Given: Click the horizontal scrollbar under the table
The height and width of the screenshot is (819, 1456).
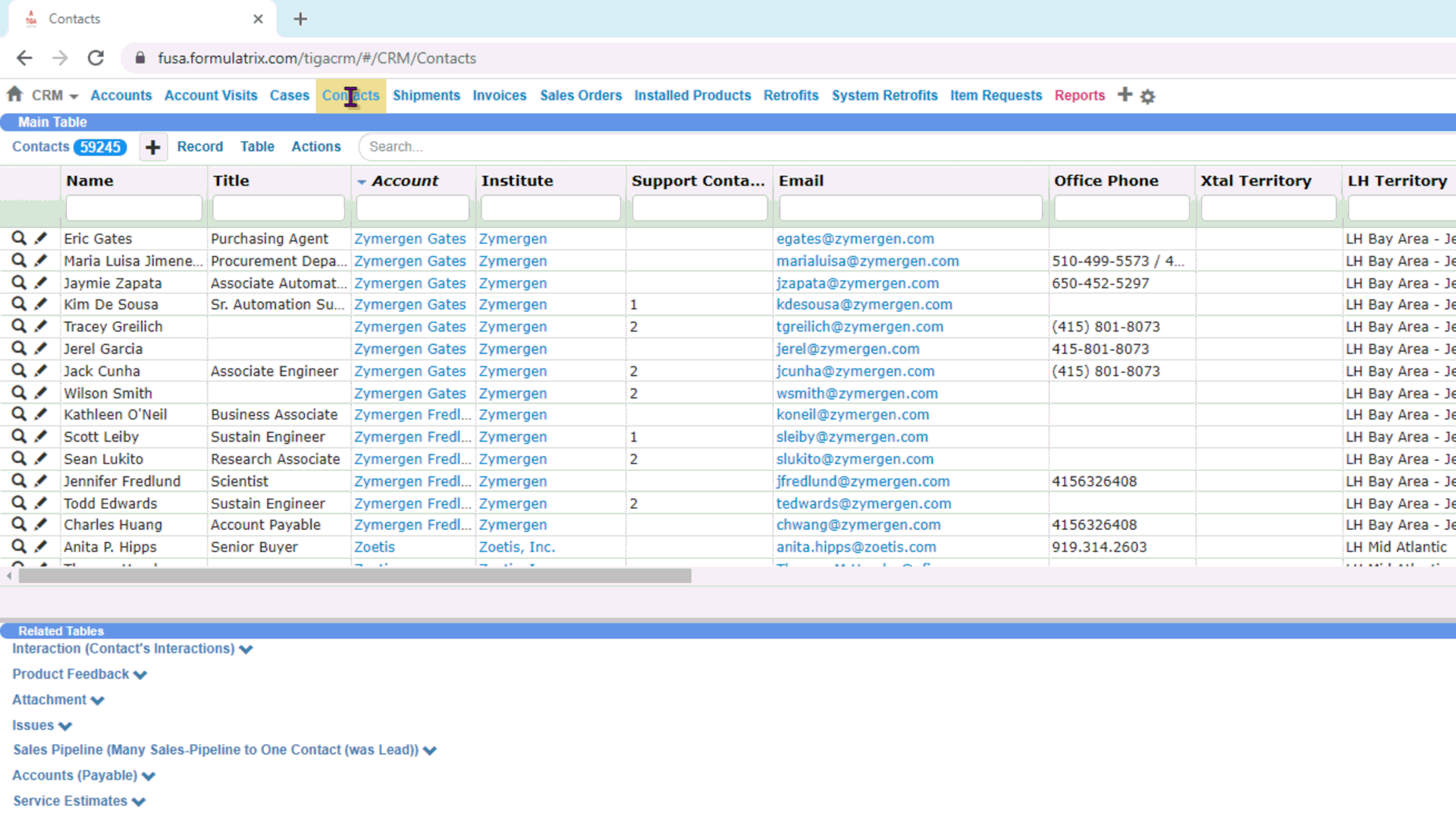Looking at the screenshot, I should click(x=355, y=576).
